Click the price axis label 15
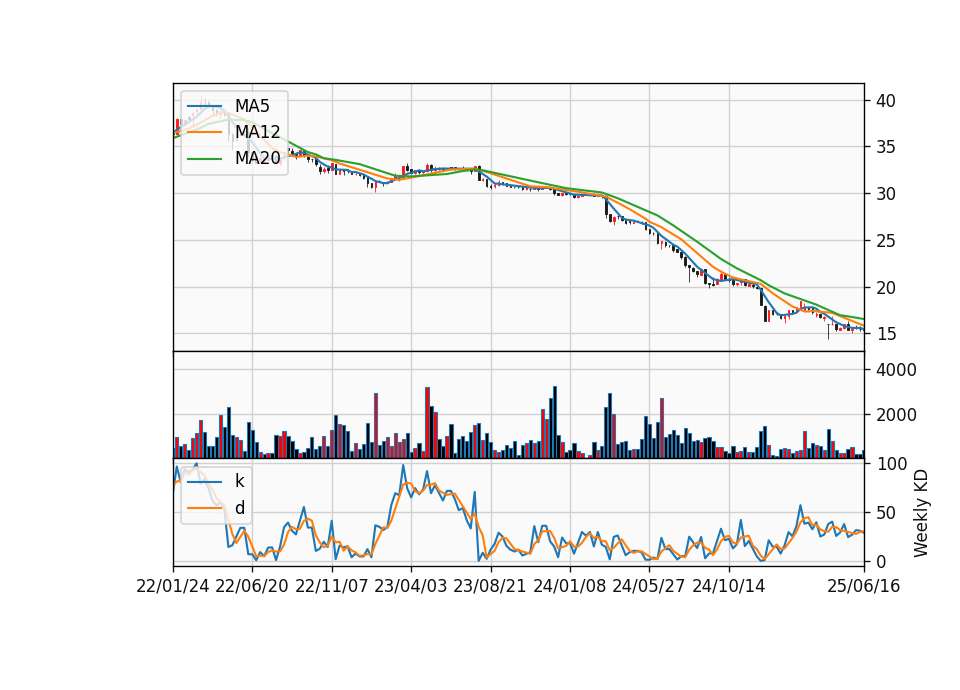 (885, 334)
